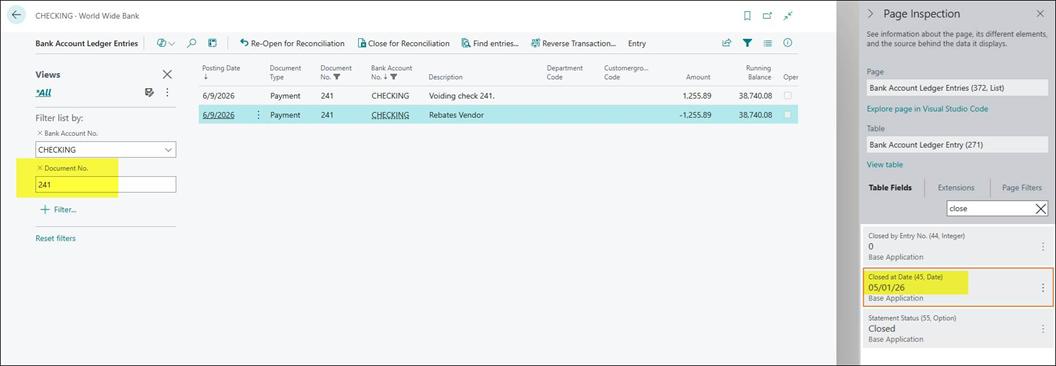Viewport: 1056px width, 366px height.
Task: Open the Entry menu
Action: pos(637,43)
